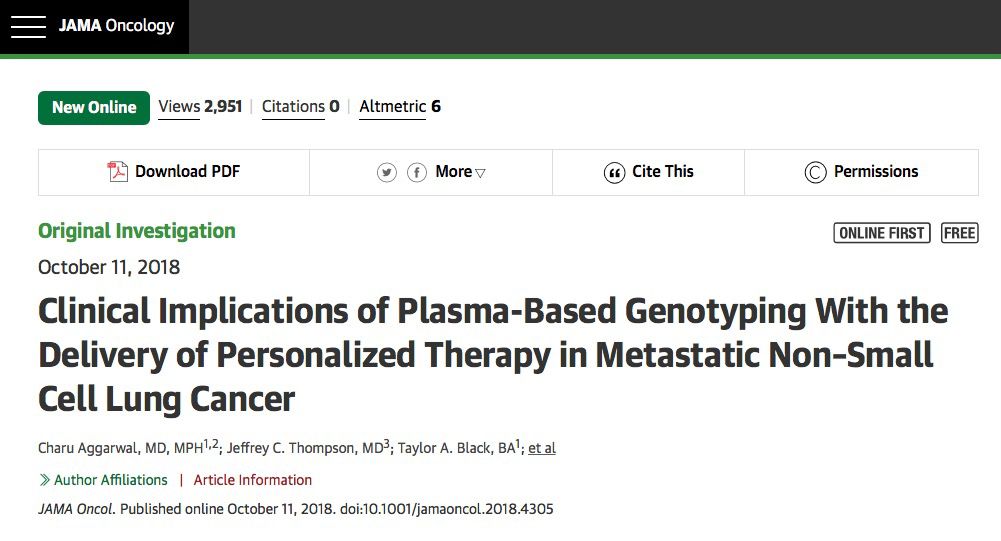This screenshot has height=541, width=1001.
Task: Open the Article Information link
Action: point(253,480)
